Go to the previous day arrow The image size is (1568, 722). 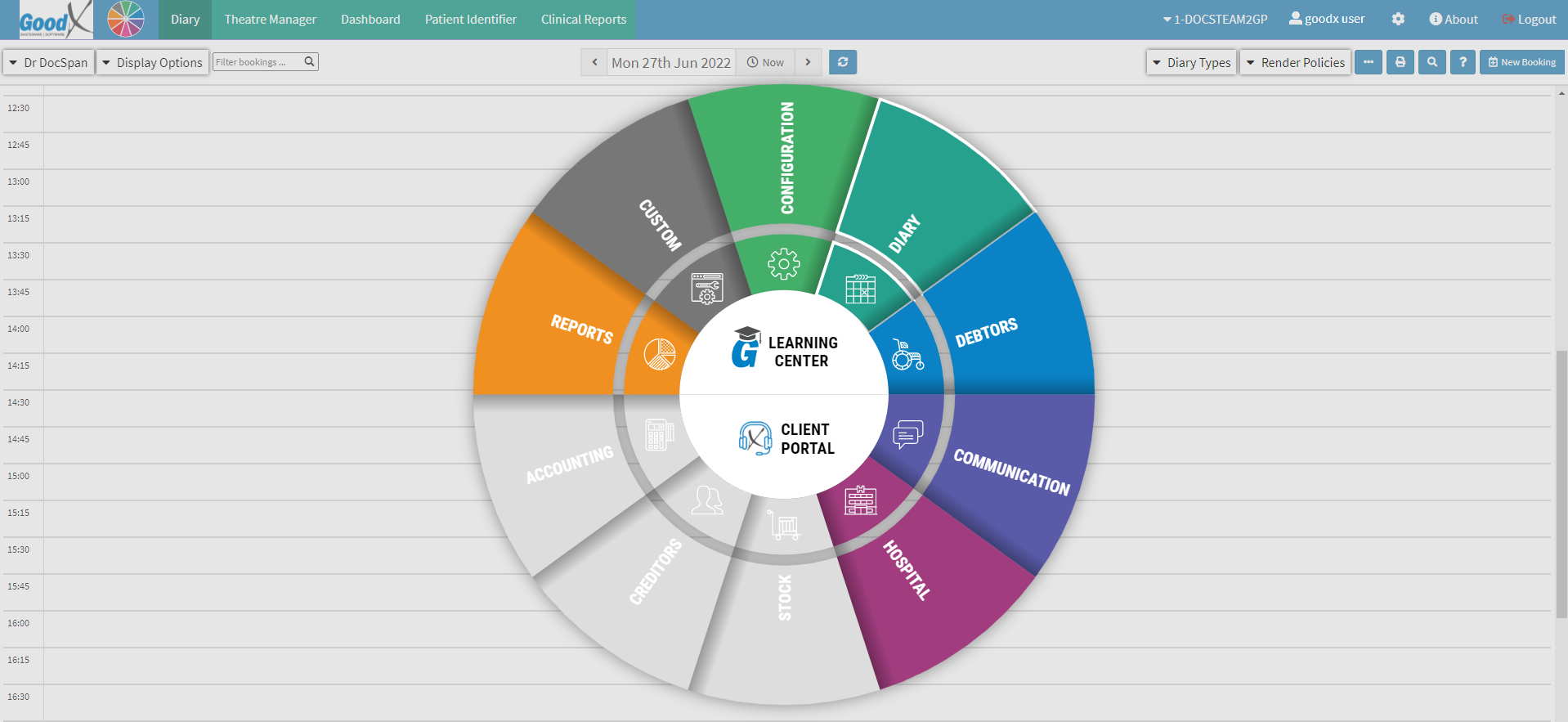pyautogui.click(x=594, y=62)
